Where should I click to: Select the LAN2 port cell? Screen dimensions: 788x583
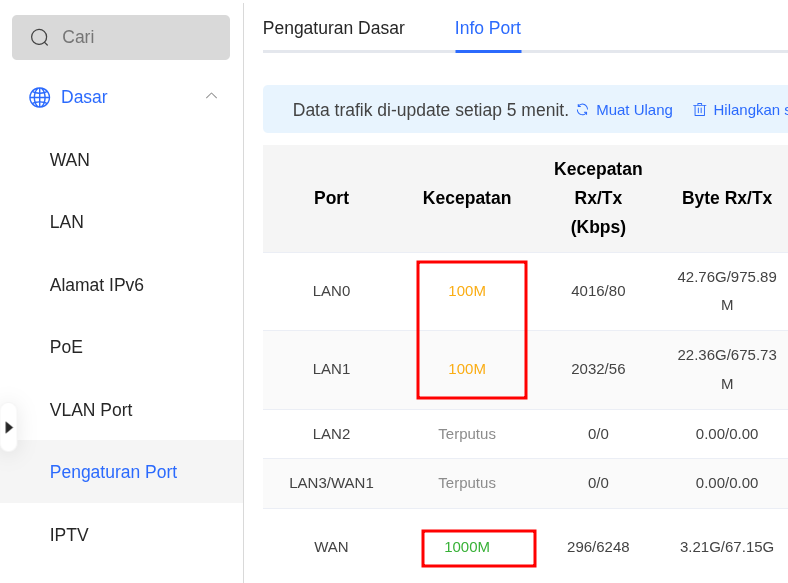click(x=331, y=434)
